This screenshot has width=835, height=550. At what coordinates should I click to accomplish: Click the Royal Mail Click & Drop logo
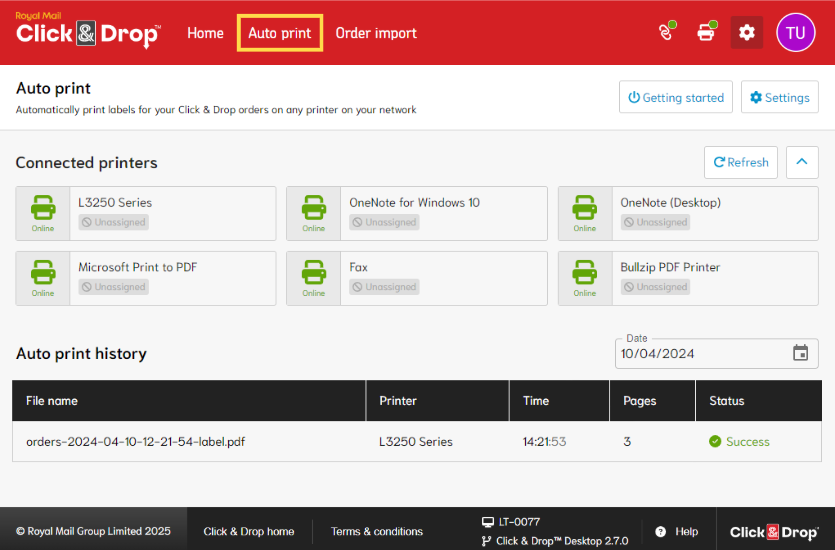point(88,32)
